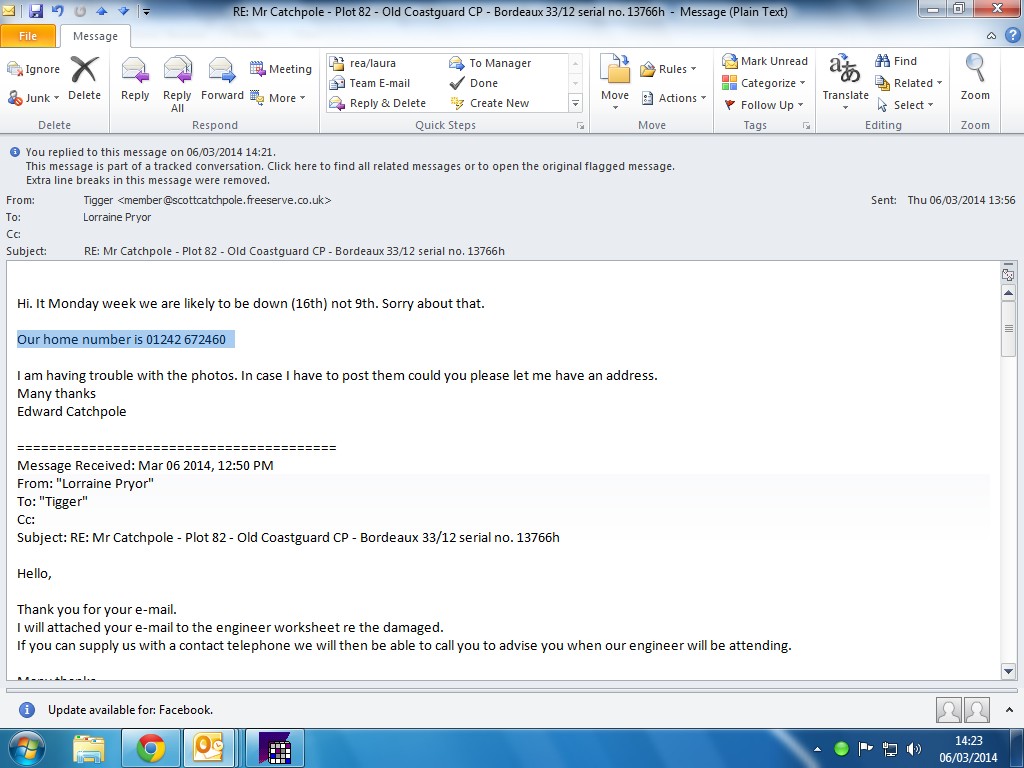The height and width of the screenshot is (768, 1024).
Task: Open Outlook Help question mark icon
Action: [x=1012, y=35]
